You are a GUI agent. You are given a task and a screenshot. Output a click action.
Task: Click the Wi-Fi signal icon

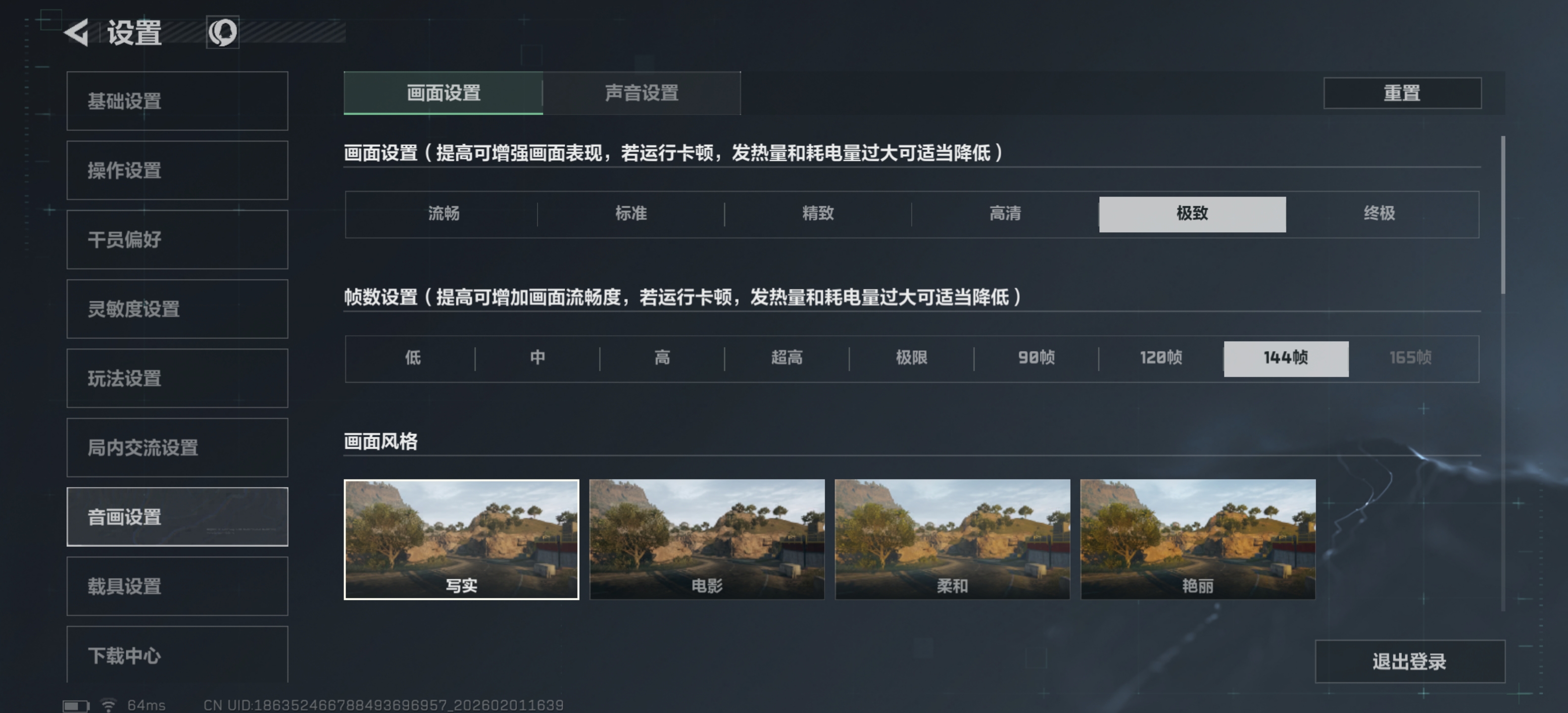(108, 705)
